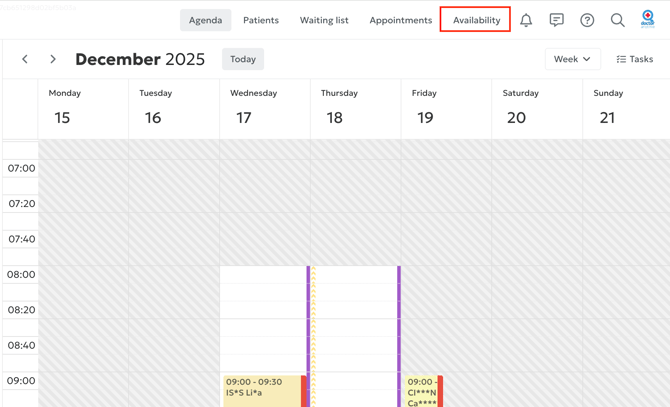Go to the previous week
The height and width of the screenshot is (407, 670).
pyautogui.click(x=25, y=59)
